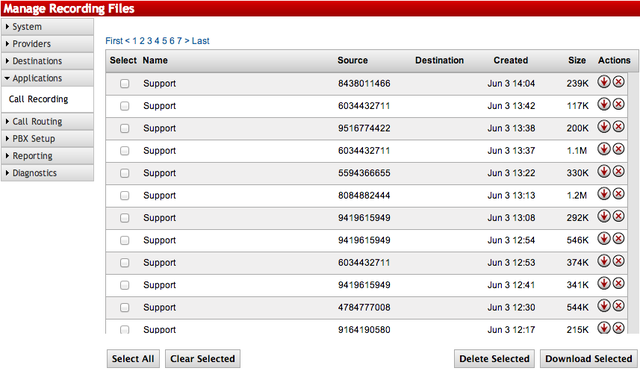640x374 pixels.
Task: Jump to page 2 of recordings
Action: (x=142, y=41)
